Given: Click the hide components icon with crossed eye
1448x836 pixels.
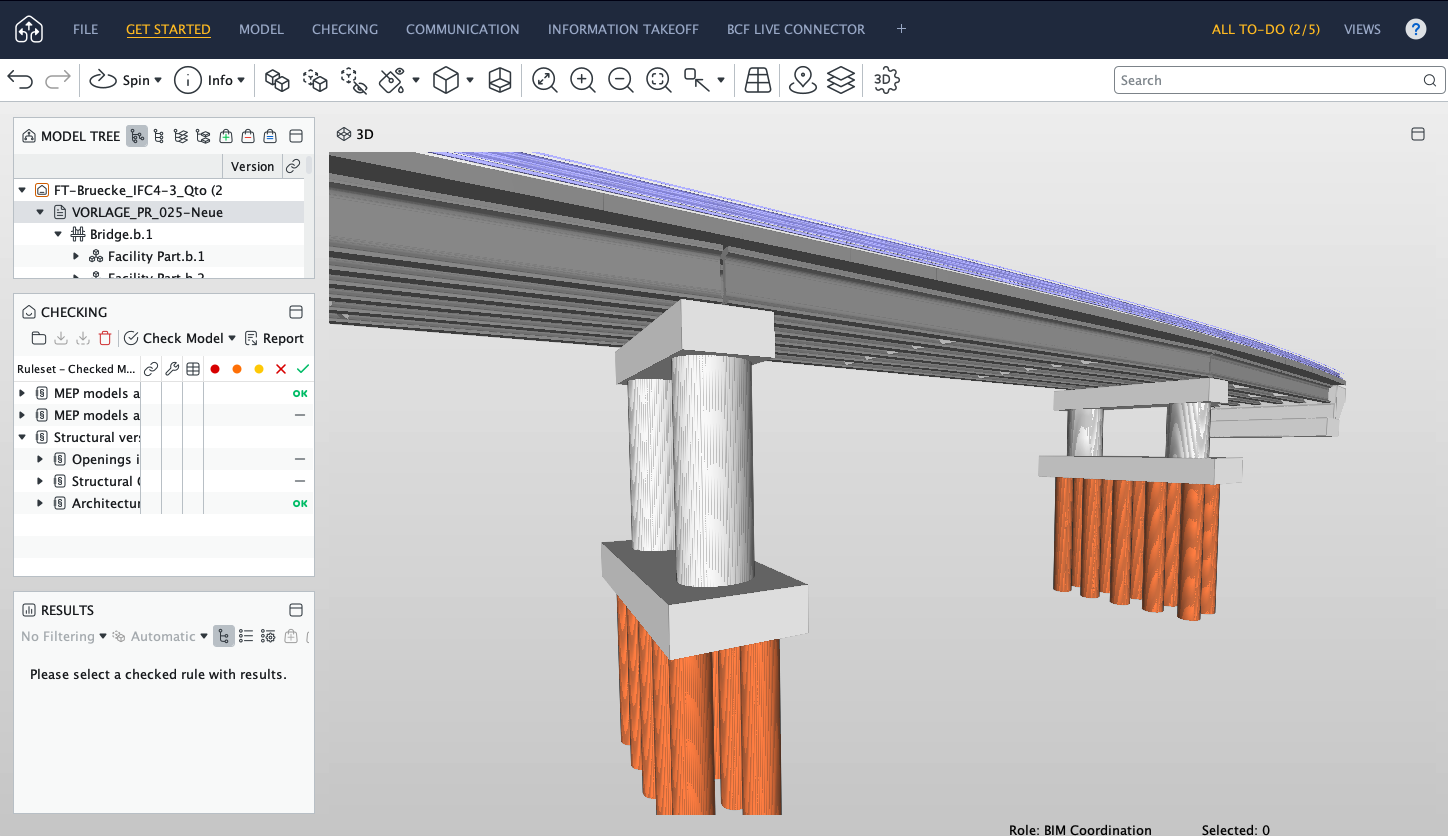Looking at the screenshot, I should point(354,80).
